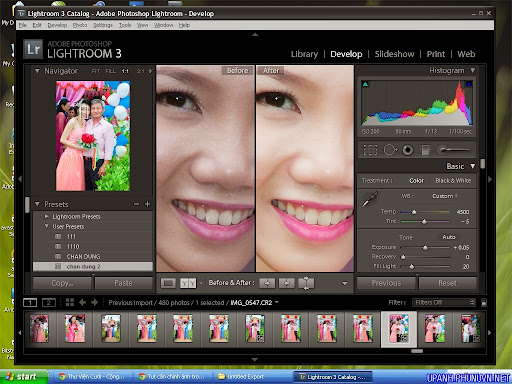Viewport: 512px width, 384px height.
Task: Select the Adjustment Brush tool
Action: click(x=454, y=150)
